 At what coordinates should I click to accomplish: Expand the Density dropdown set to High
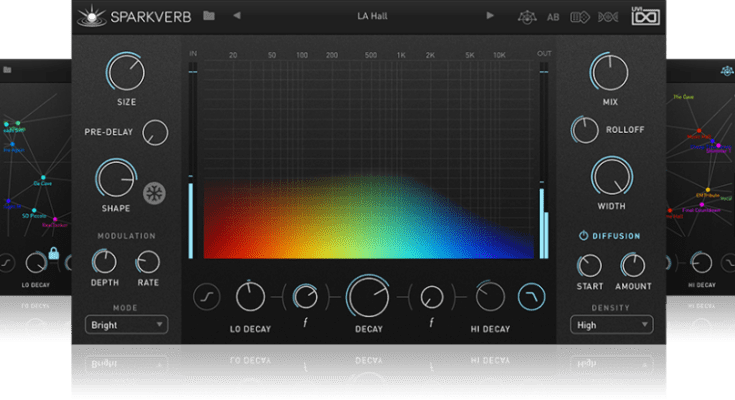click(611, 324)
